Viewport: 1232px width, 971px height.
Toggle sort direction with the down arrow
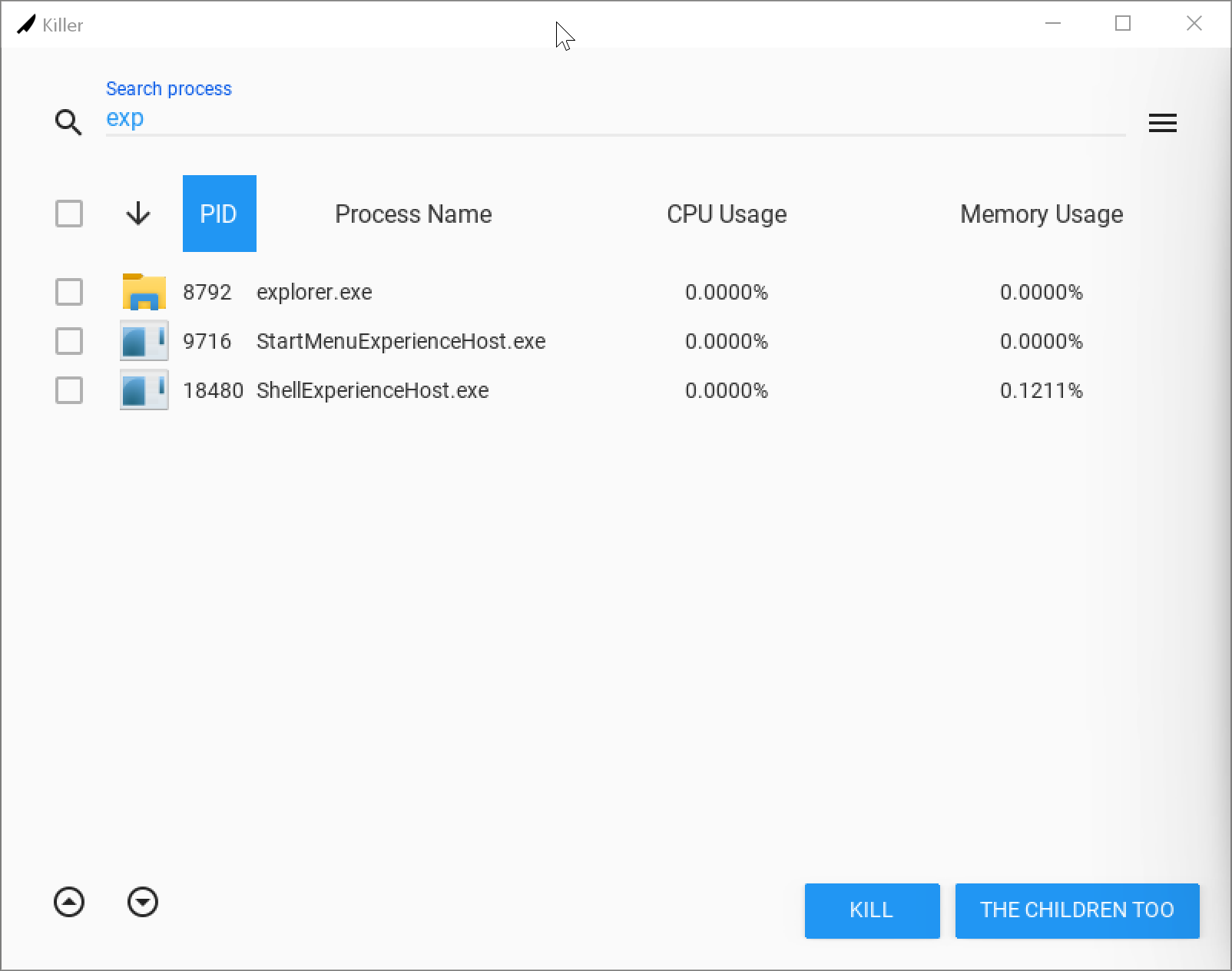138,214
